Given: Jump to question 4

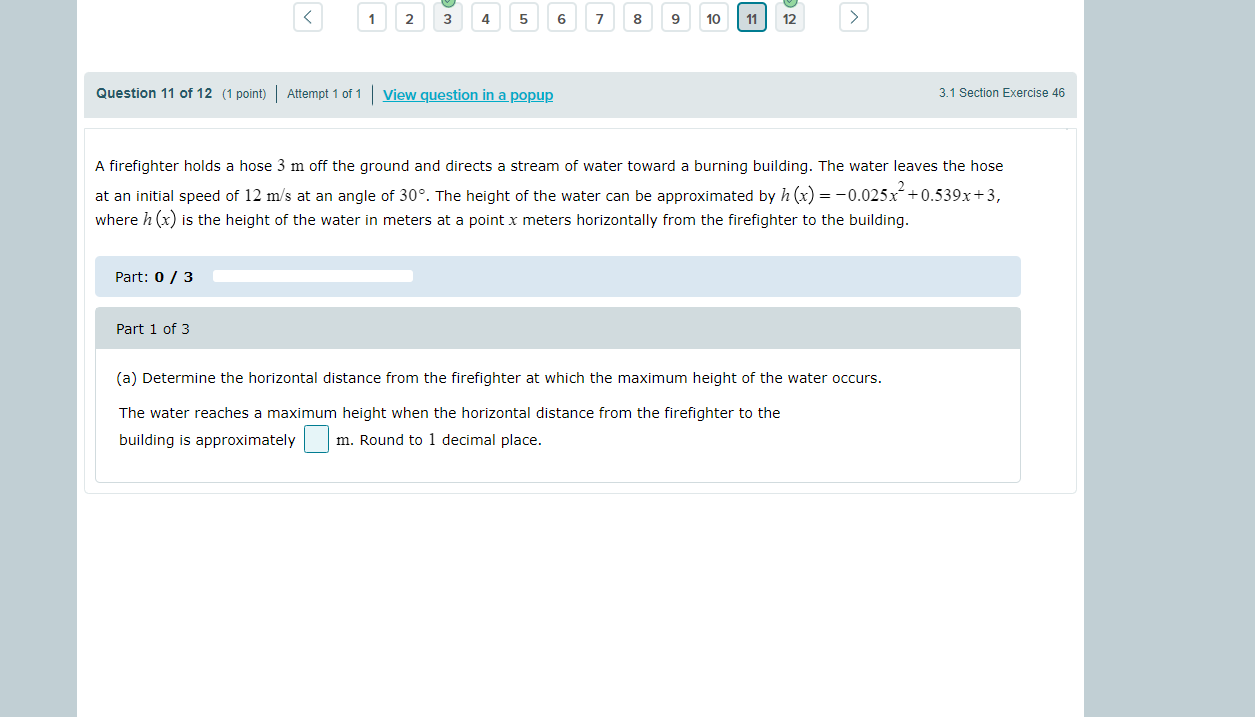Looking at the screenshot, I should pos(486,18).
